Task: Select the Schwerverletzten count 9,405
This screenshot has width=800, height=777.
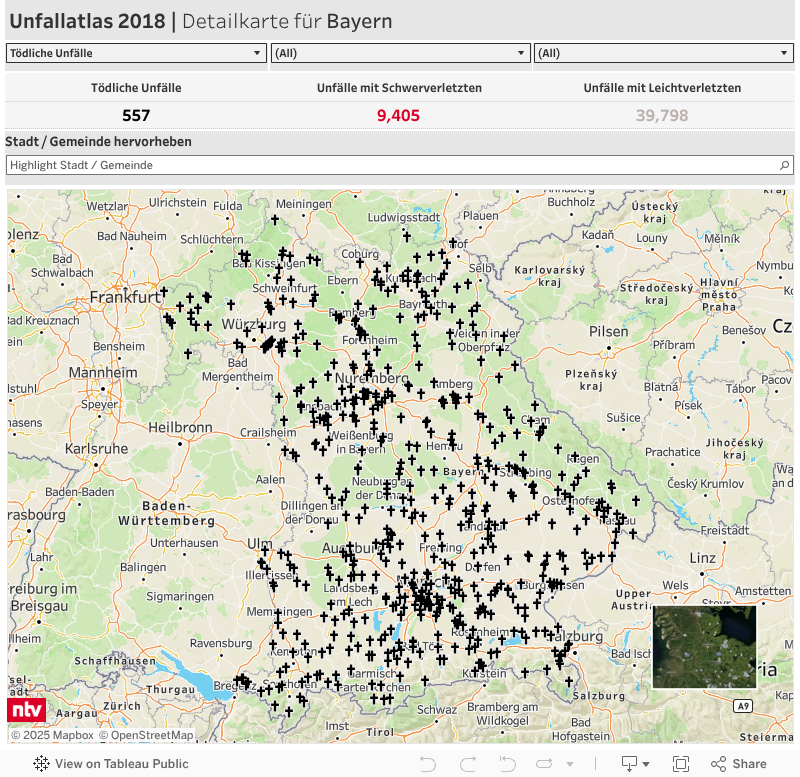Action: pos(398,115)
